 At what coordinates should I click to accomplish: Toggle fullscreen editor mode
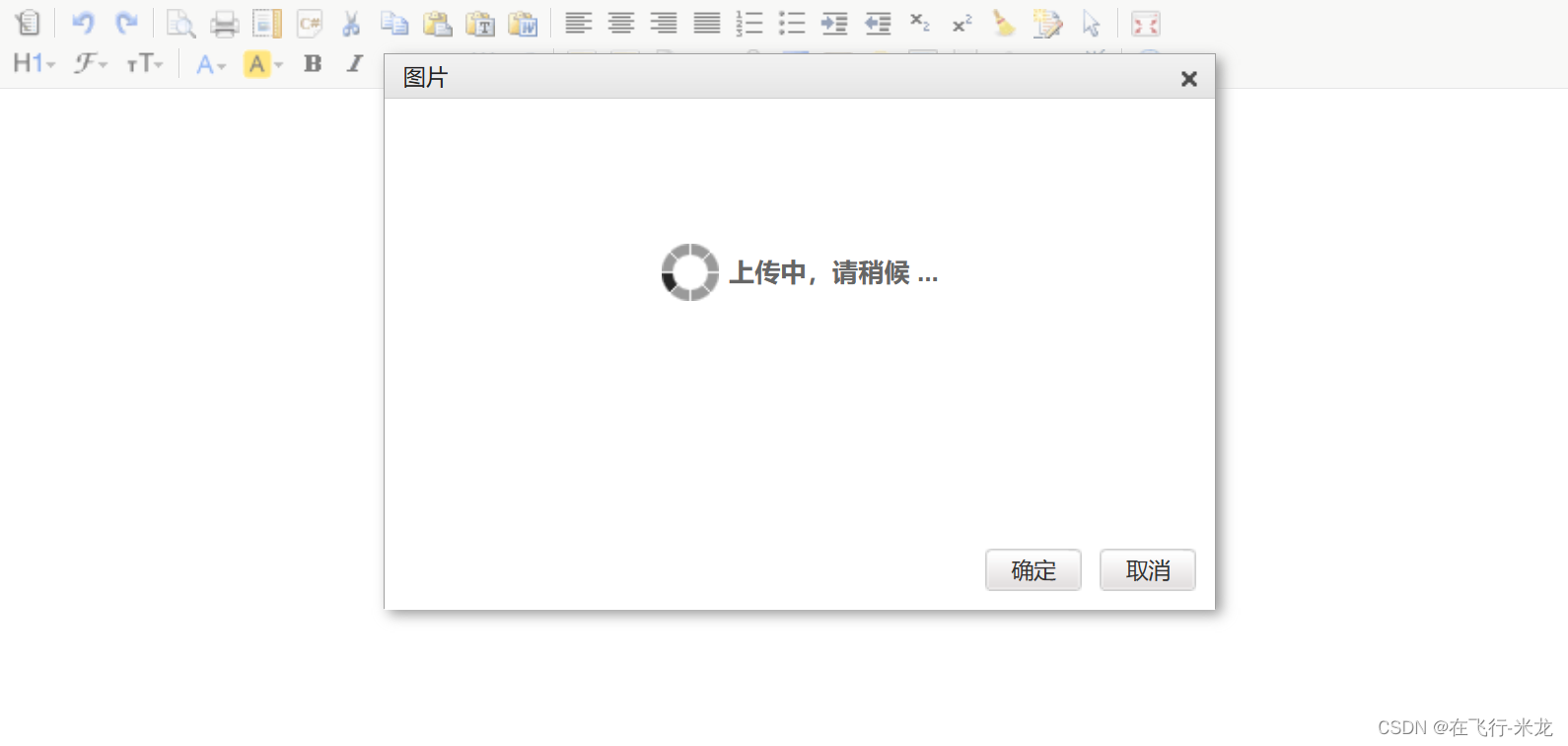(1146, 23)
